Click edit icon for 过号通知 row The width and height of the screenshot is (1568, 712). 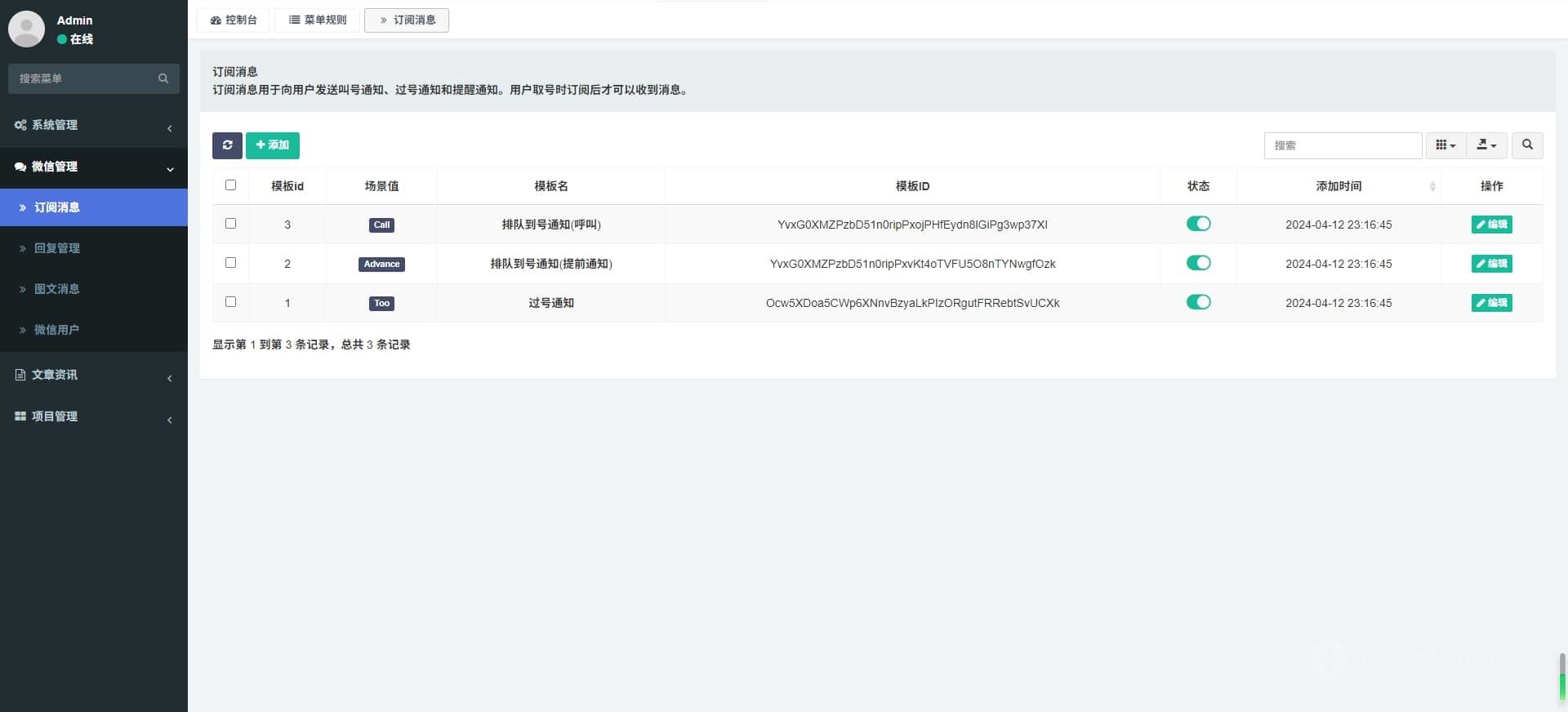click(x=1490, y=303)
